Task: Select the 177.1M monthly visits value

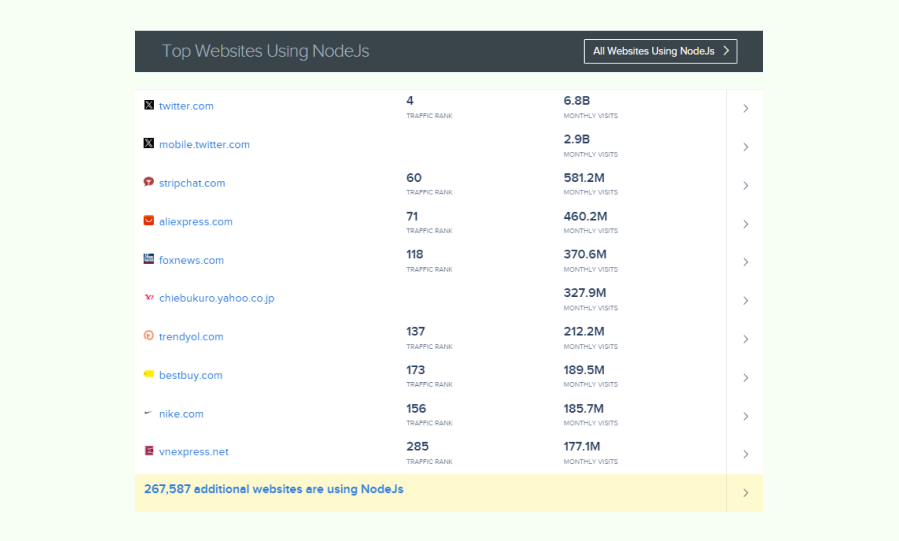Action: tap(582, 446)
